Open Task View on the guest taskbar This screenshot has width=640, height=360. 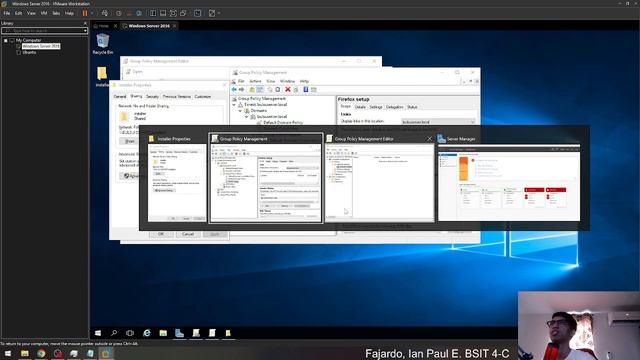tap(130, 333)
